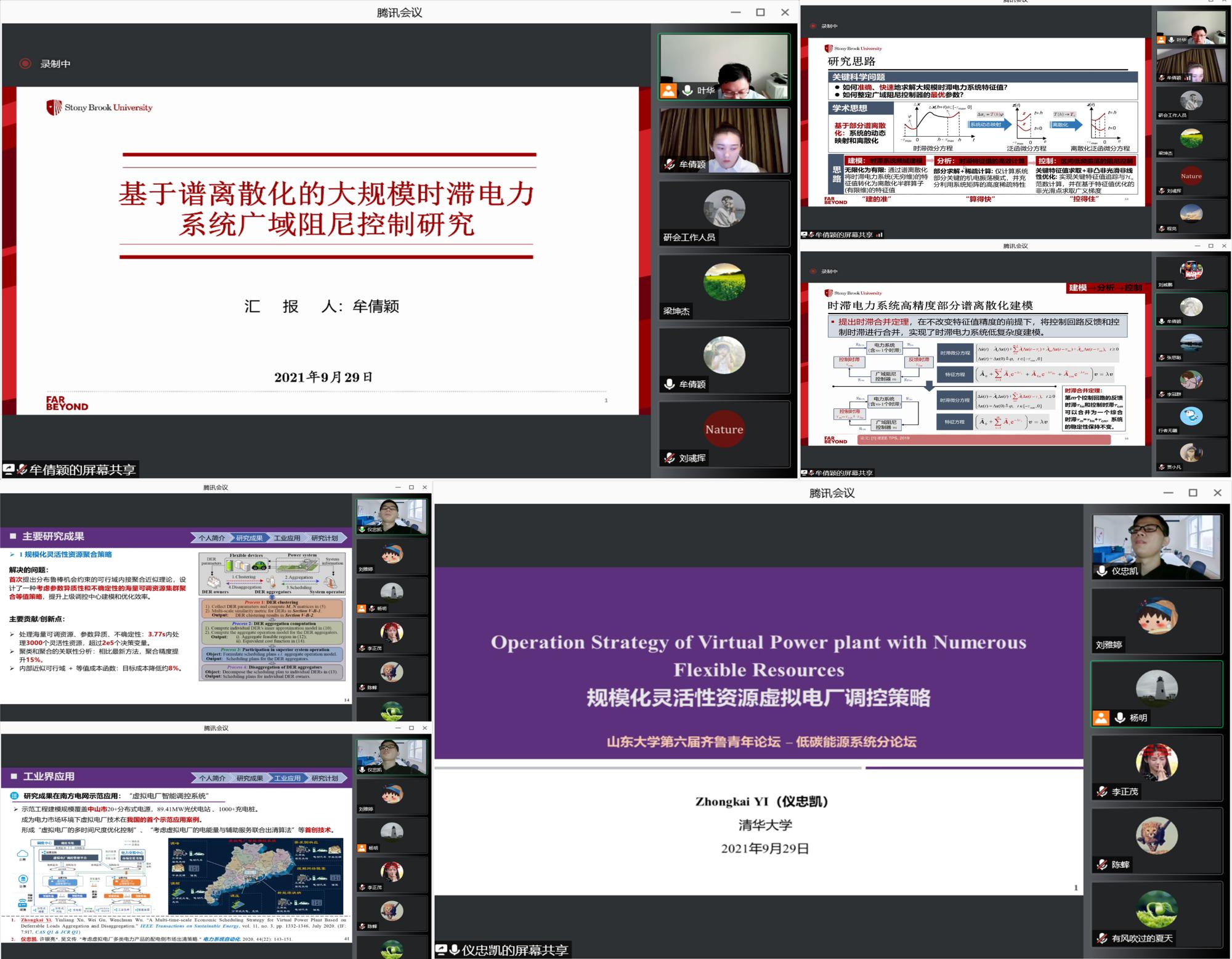
Task: Click the red 录制中 indicator in the large top-left window
Action: point(25,63)
